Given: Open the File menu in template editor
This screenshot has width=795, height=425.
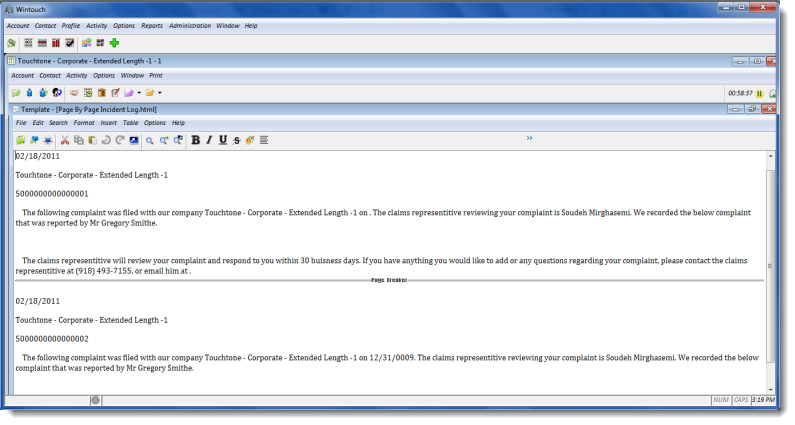Looking at the screenshot, I should (21, 123).
